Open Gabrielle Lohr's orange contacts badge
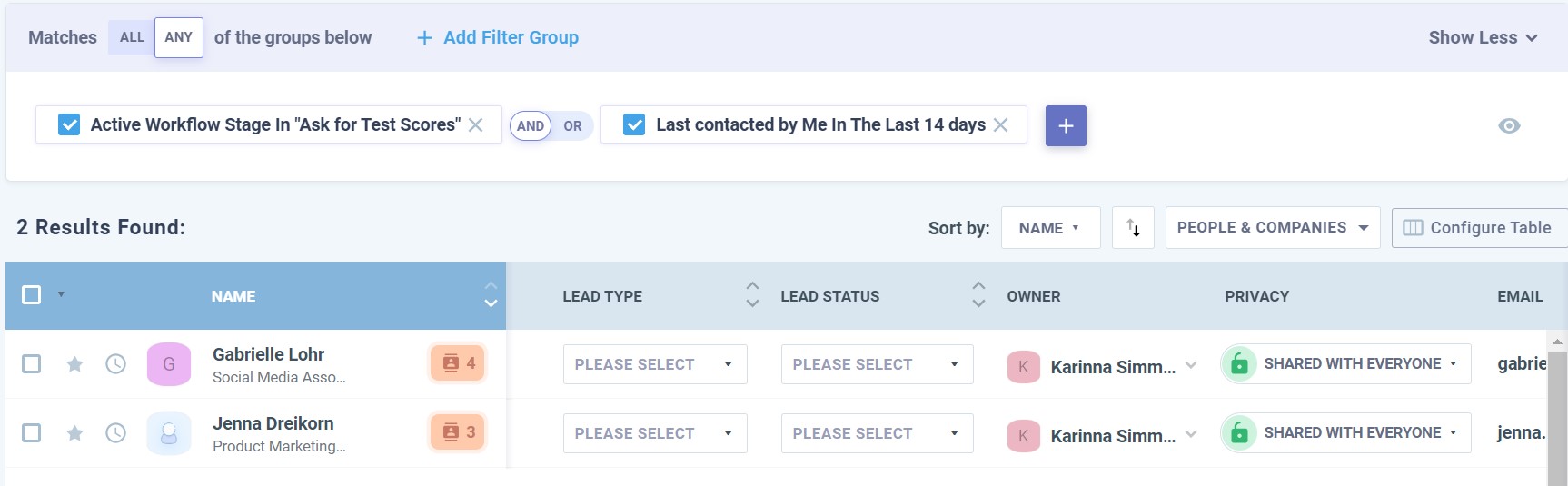 coord(458,363)
